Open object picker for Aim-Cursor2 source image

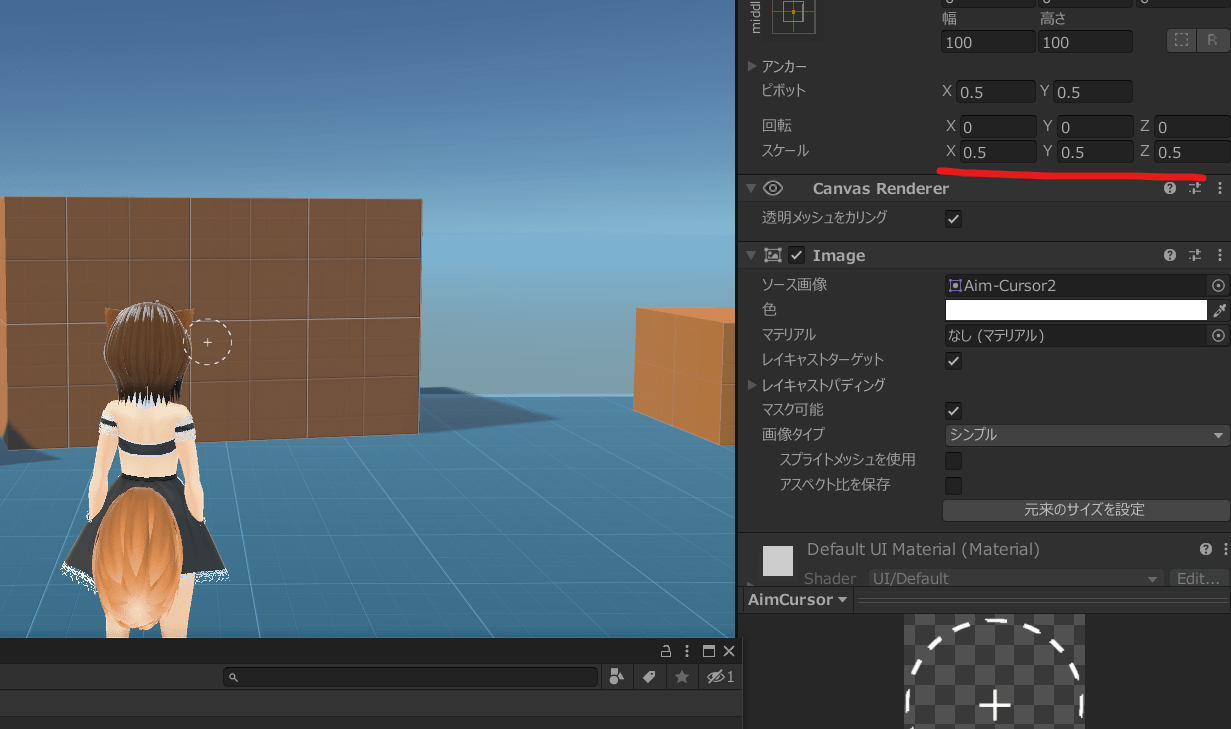1218,285
